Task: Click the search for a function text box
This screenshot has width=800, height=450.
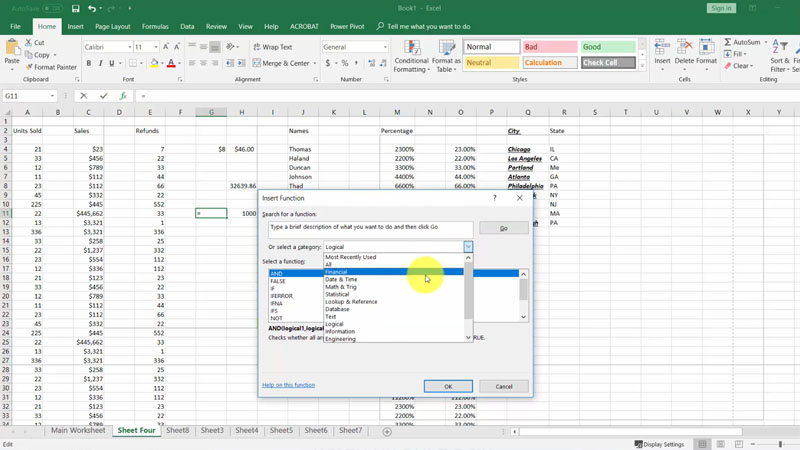Action: click(x=369, y=228)
